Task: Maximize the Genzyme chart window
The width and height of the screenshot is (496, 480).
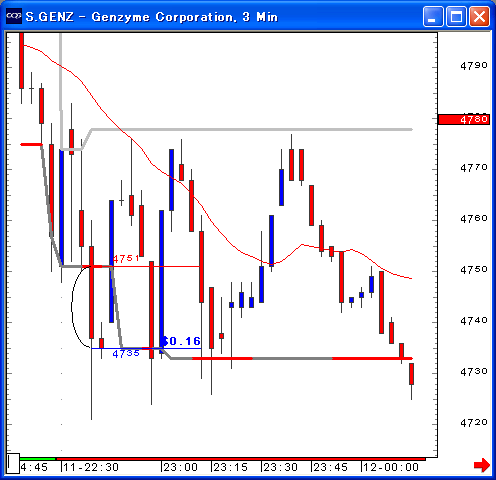Action: point(456,16)
